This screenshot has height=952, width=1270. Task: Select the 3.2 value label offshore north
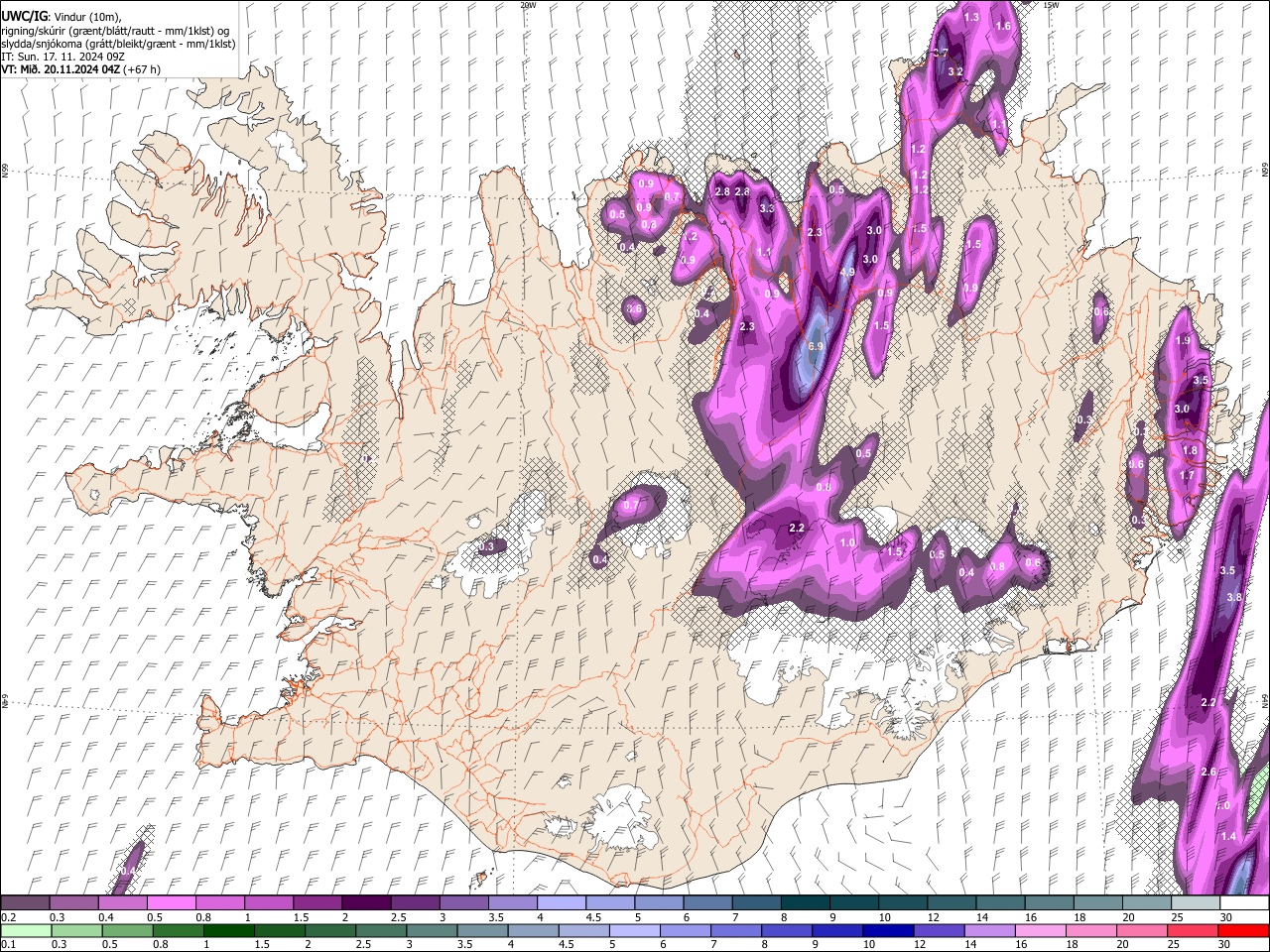click(x=955, y=71)
